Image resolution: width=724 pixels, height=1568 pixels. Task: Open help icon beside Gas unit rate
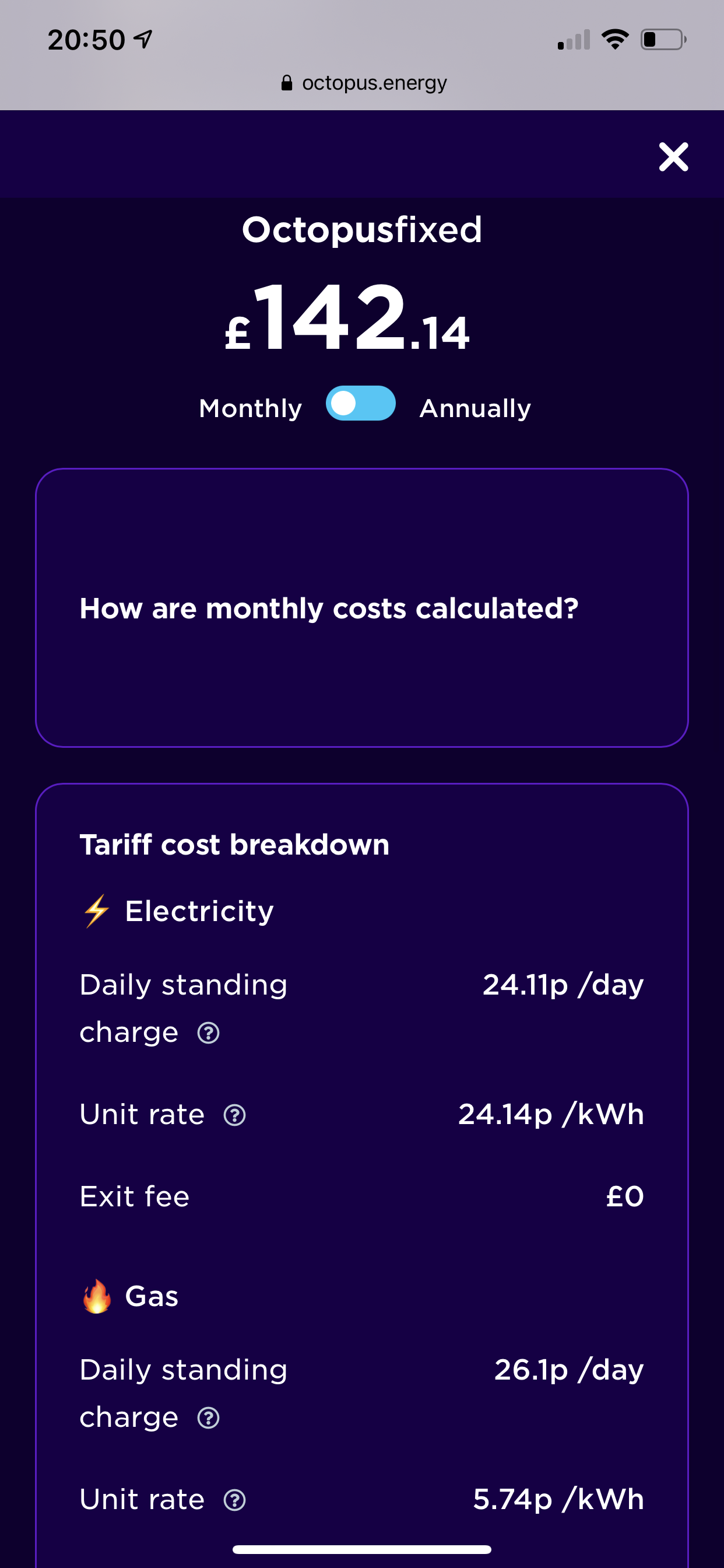point(235,1500)
